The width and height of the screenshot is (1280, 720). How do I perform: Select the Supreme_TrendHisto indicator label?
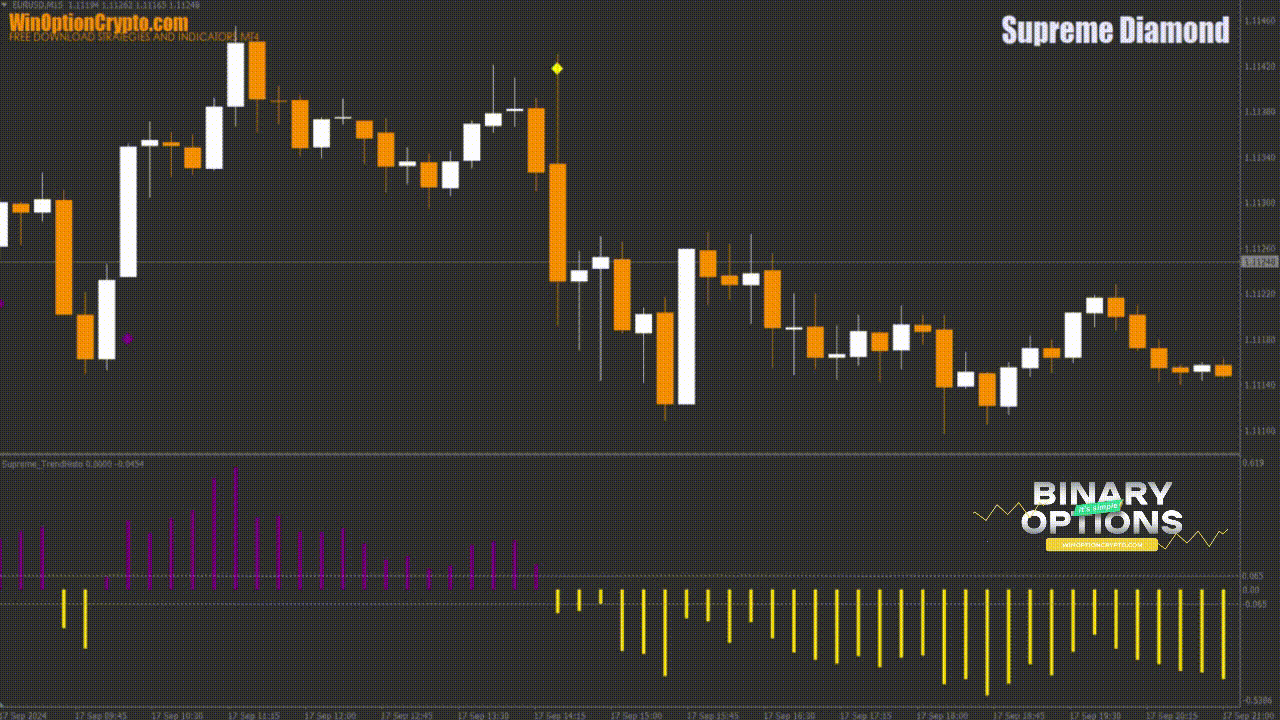[x=72, y=463]
